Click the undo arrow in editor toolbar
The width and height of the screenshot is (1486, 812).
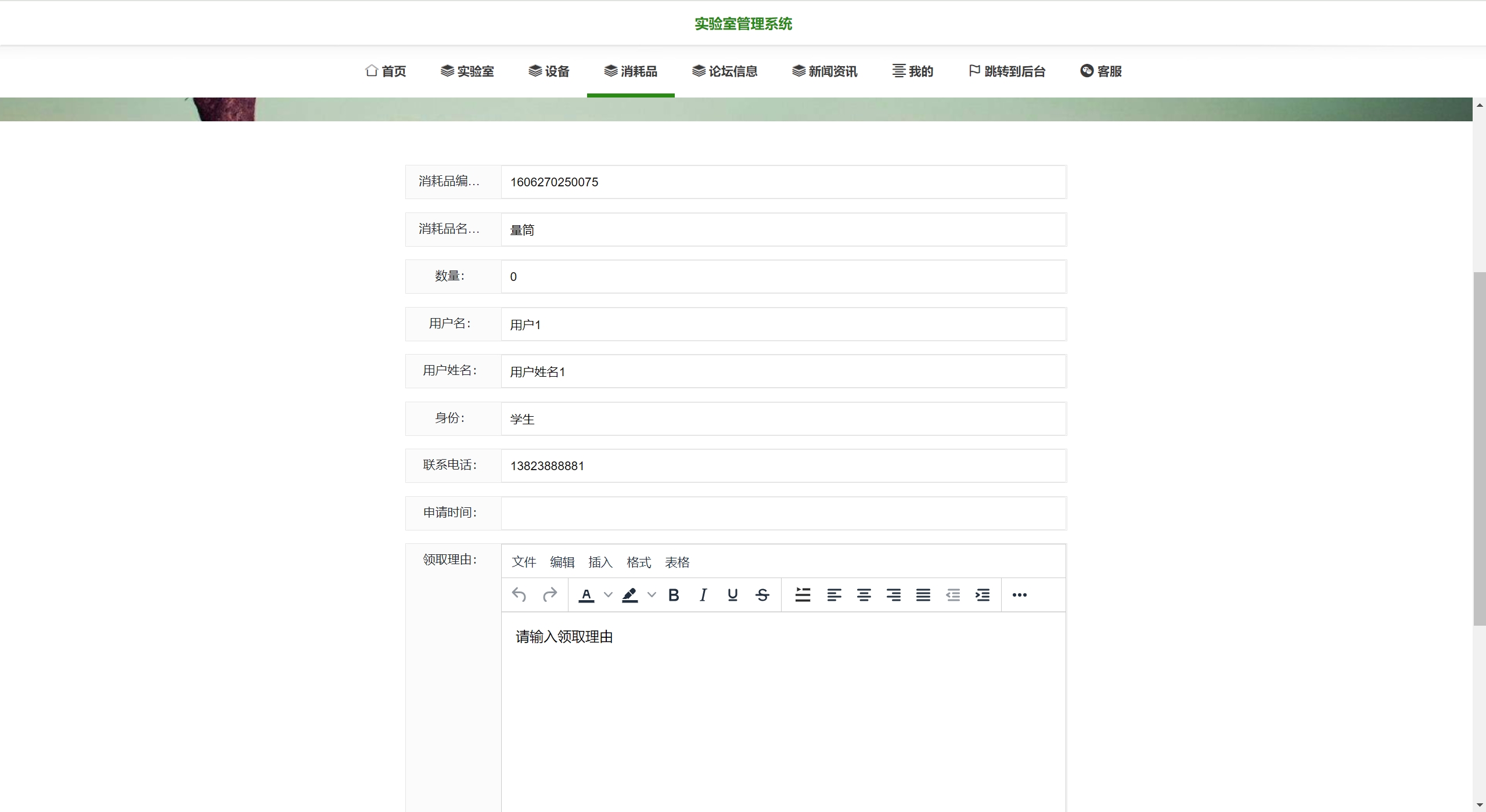[519, 595]
